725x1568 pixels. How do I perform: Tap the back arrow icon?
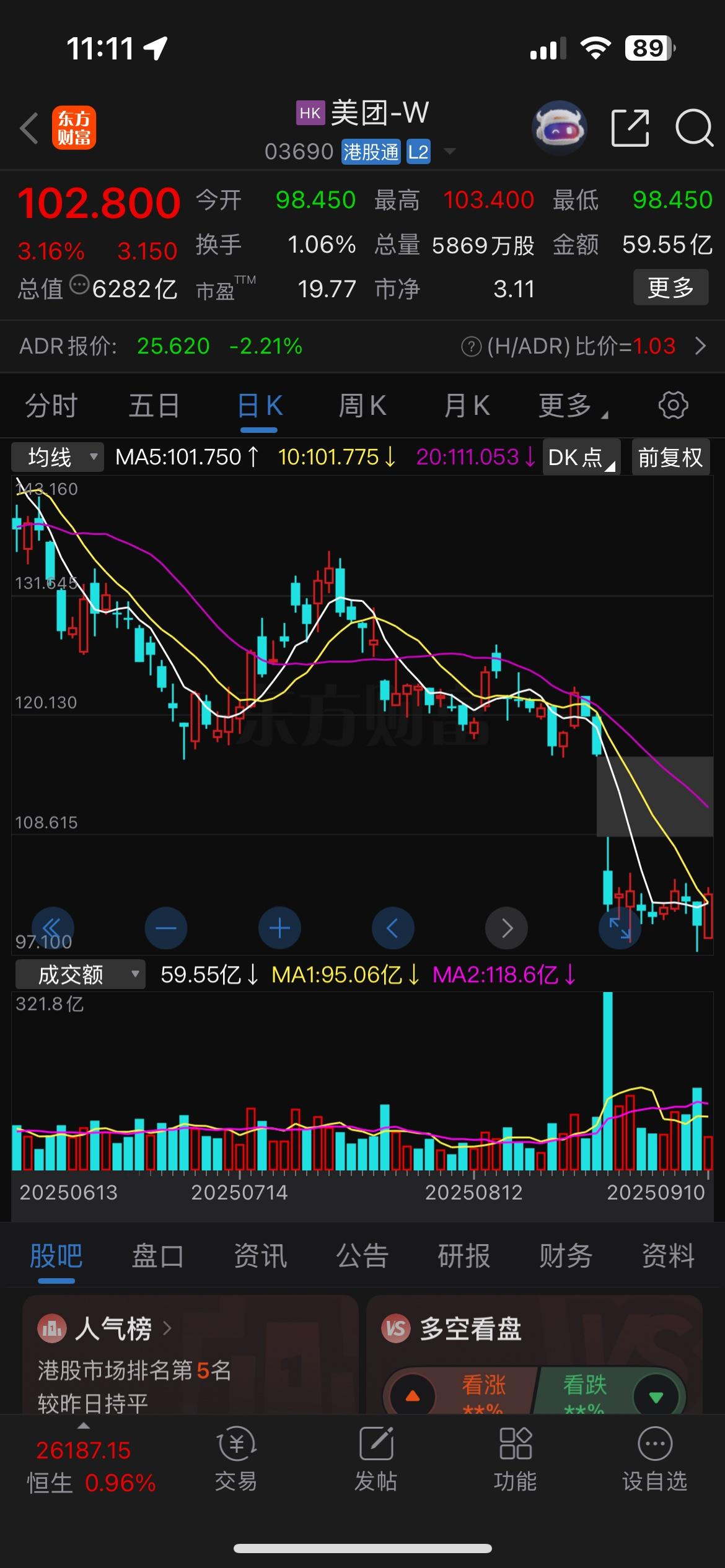point(29,129)
